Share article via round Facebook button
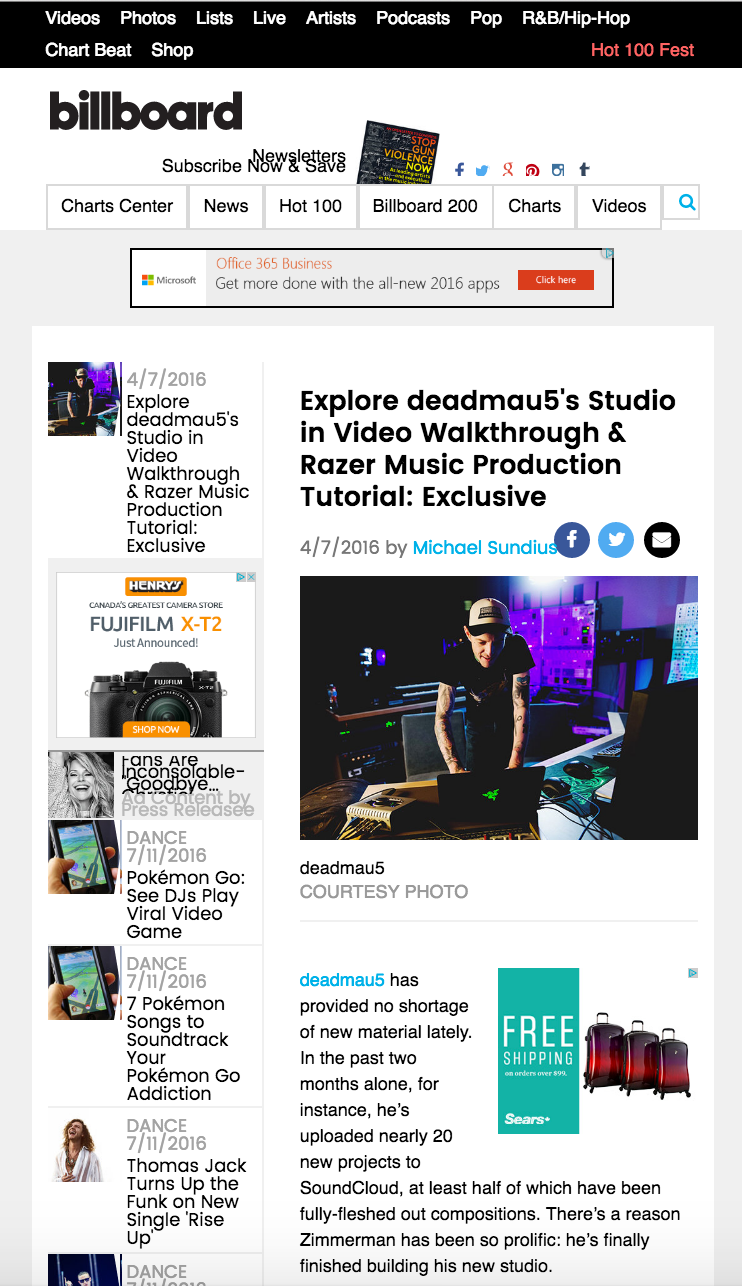This screenshot has height=1286, width=742. pyautogui.click(x=572, y=539)
